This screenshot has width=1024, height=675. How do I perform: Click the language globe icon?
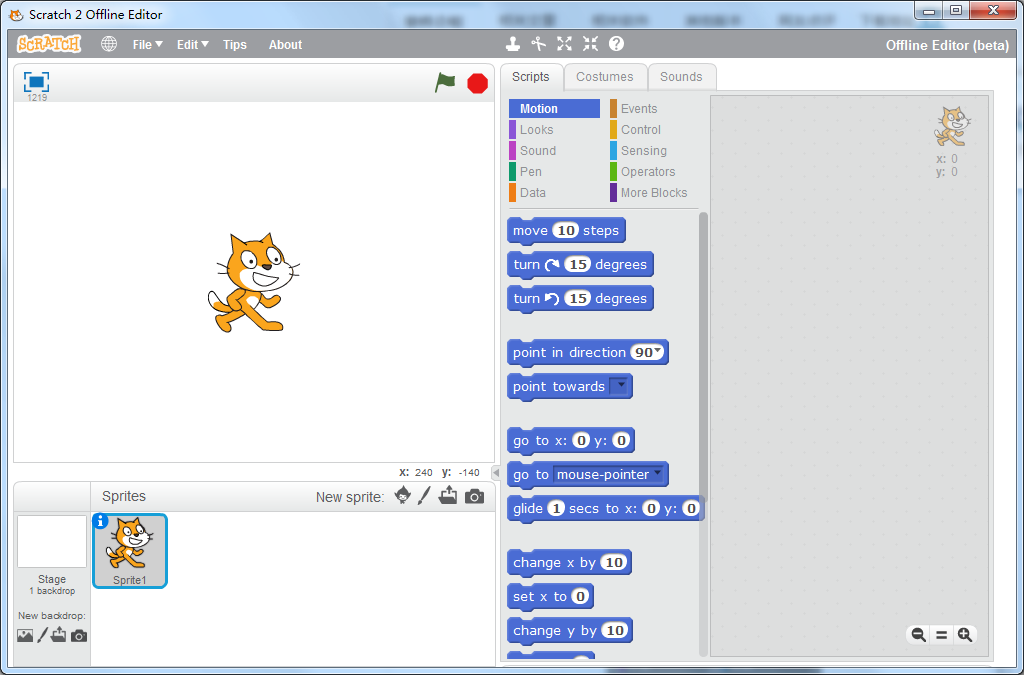(109, 44)
